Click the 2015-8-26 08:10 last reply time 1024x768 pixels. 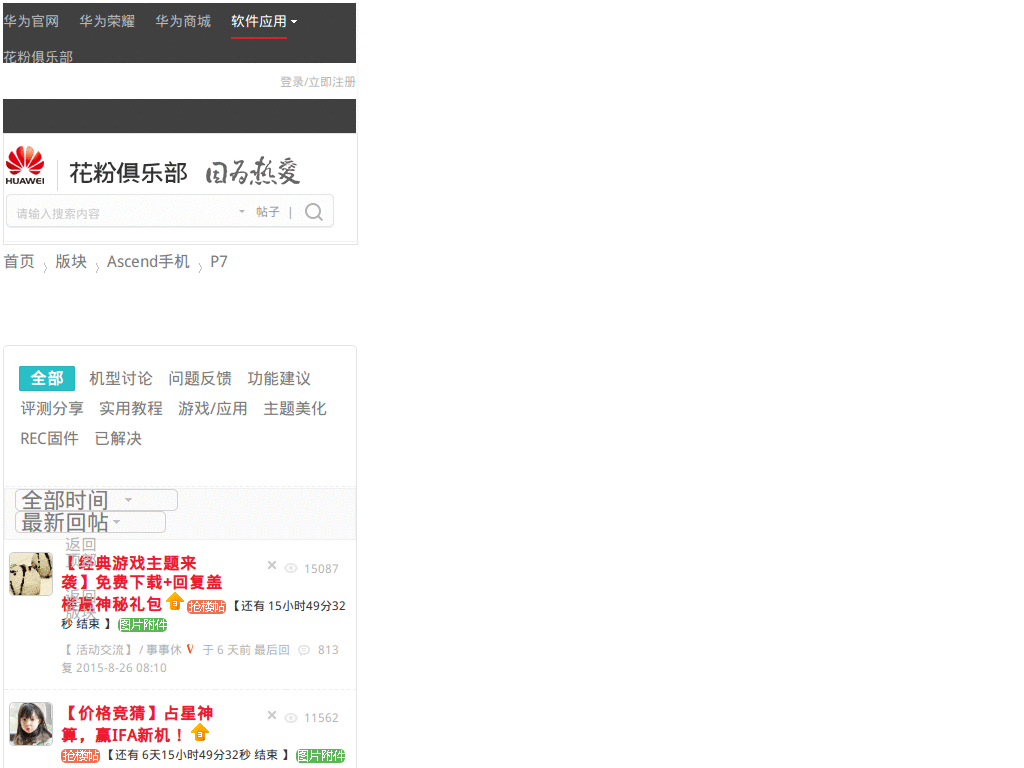coord(121,668)
